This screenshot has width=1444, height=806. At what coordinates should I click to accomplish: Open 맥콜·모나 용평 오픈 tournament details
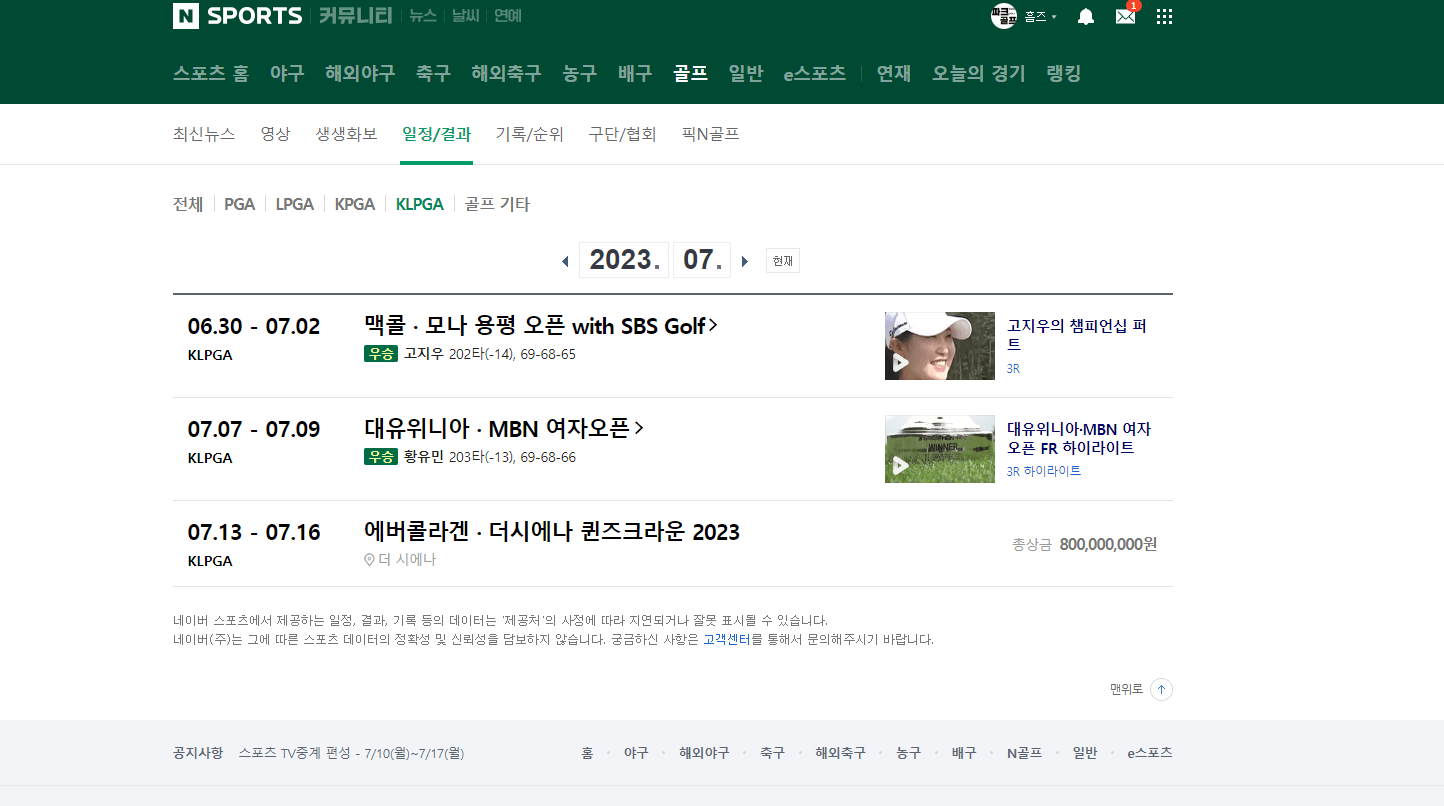(541, 326)
